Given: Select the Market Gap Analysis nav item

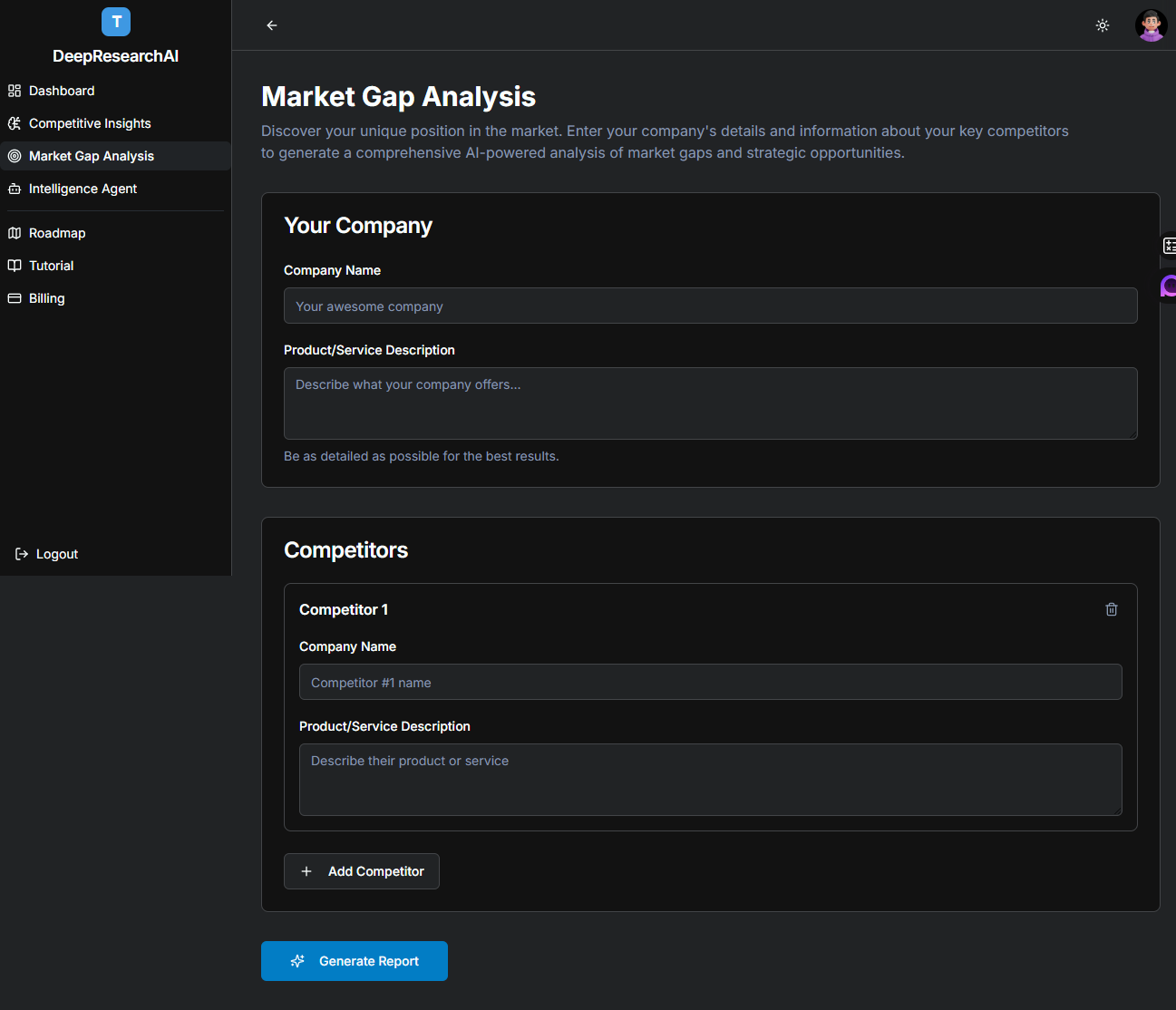Looking at the screenshot, I should pos(91,155).
